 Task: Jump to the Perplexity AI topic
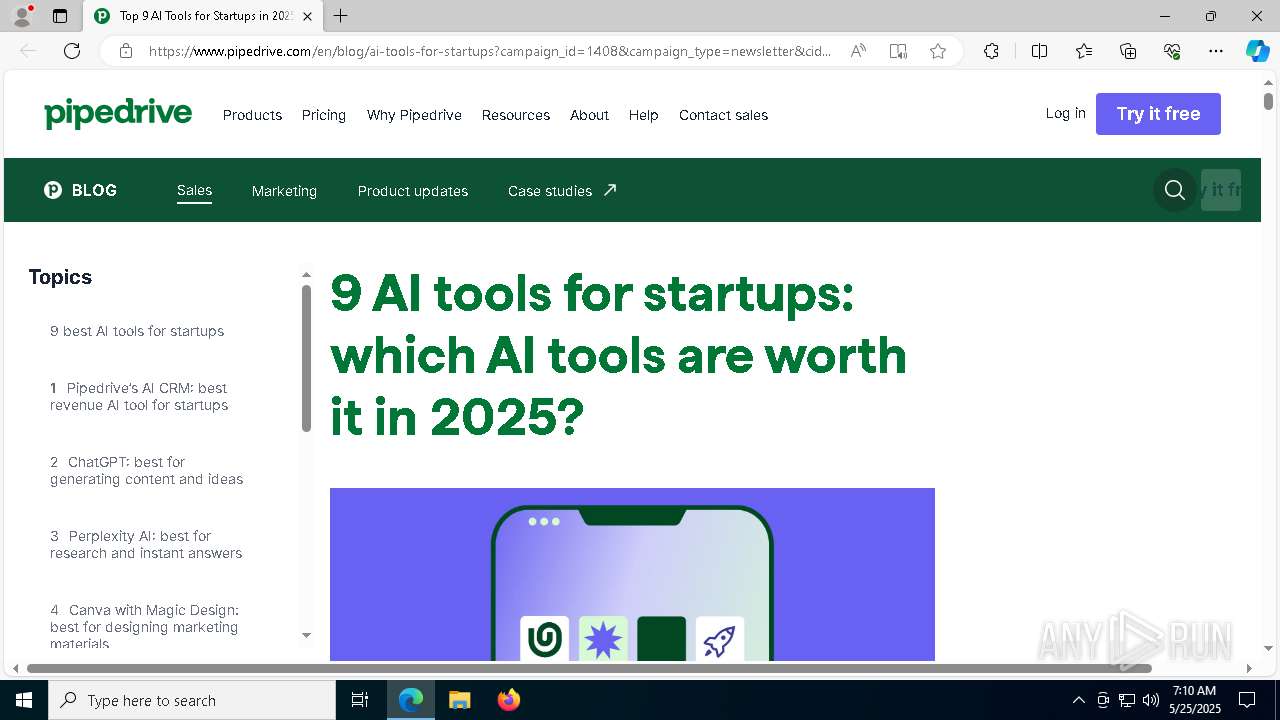coord(146,544)
